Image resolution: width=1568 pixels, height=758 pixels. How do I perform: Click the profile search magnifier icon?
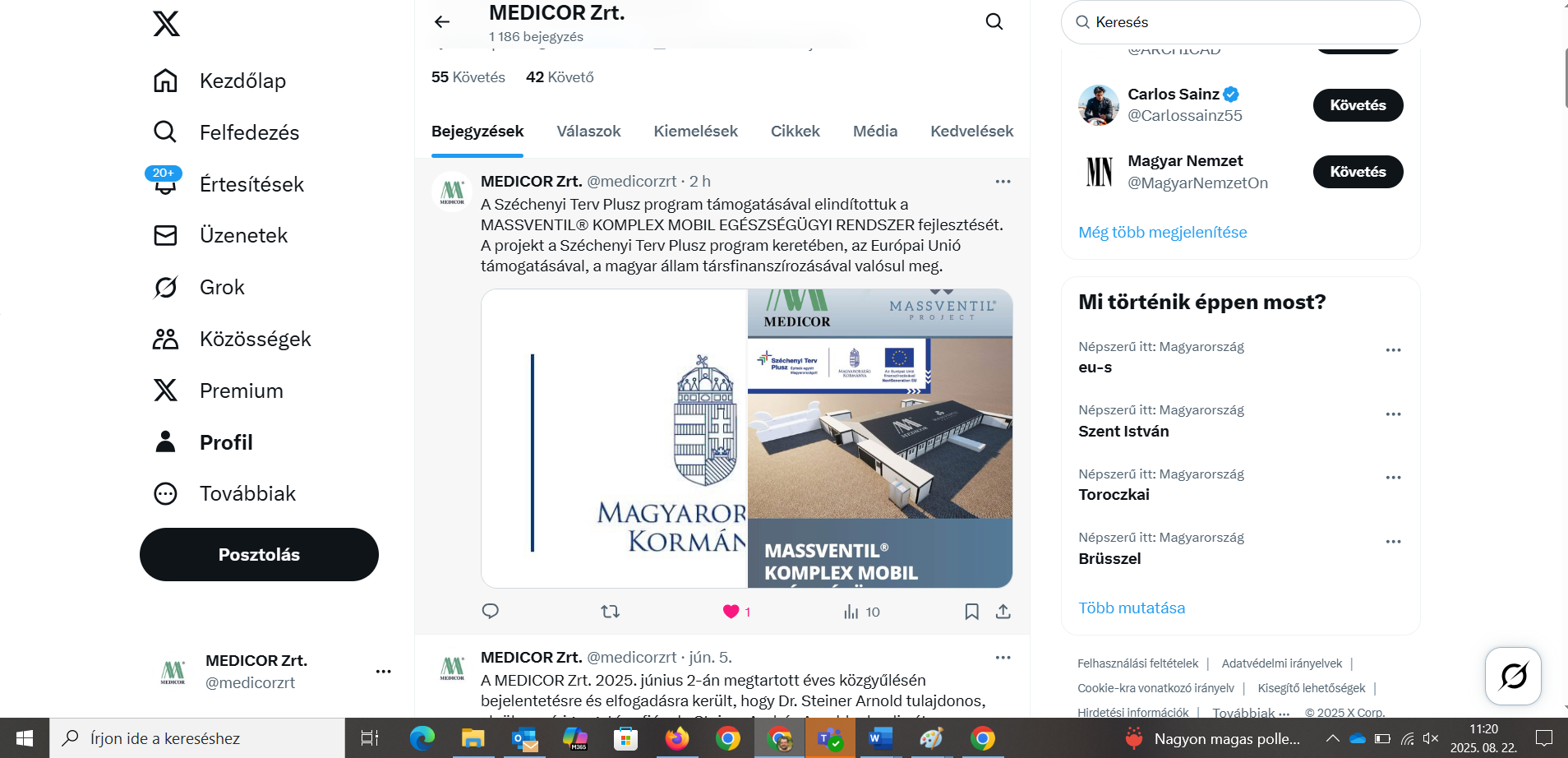coord(994,21)
